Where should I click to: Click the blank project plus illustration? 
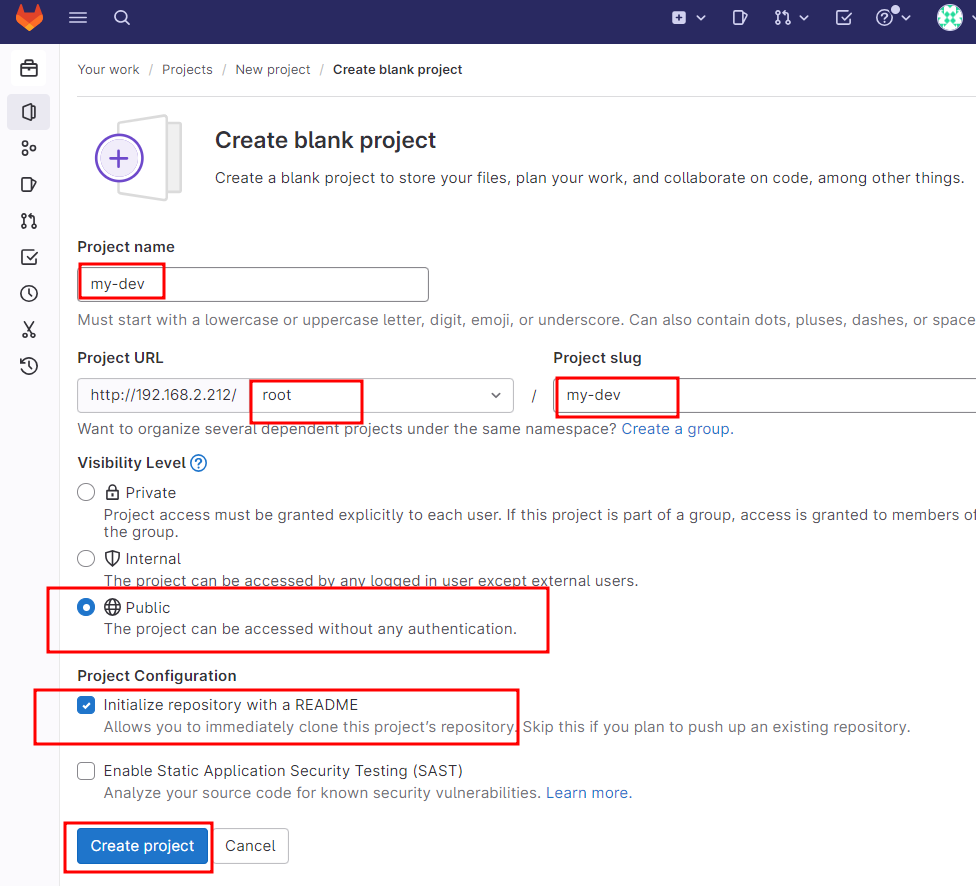[x=138, y=158]
